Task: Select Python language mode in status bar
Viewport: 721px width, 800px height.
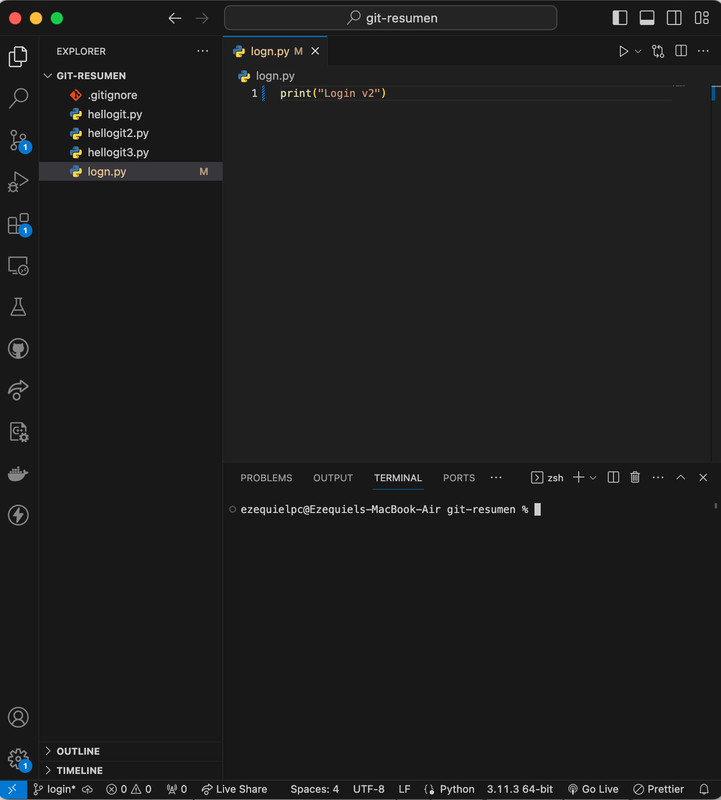Action: coord(457,789)
